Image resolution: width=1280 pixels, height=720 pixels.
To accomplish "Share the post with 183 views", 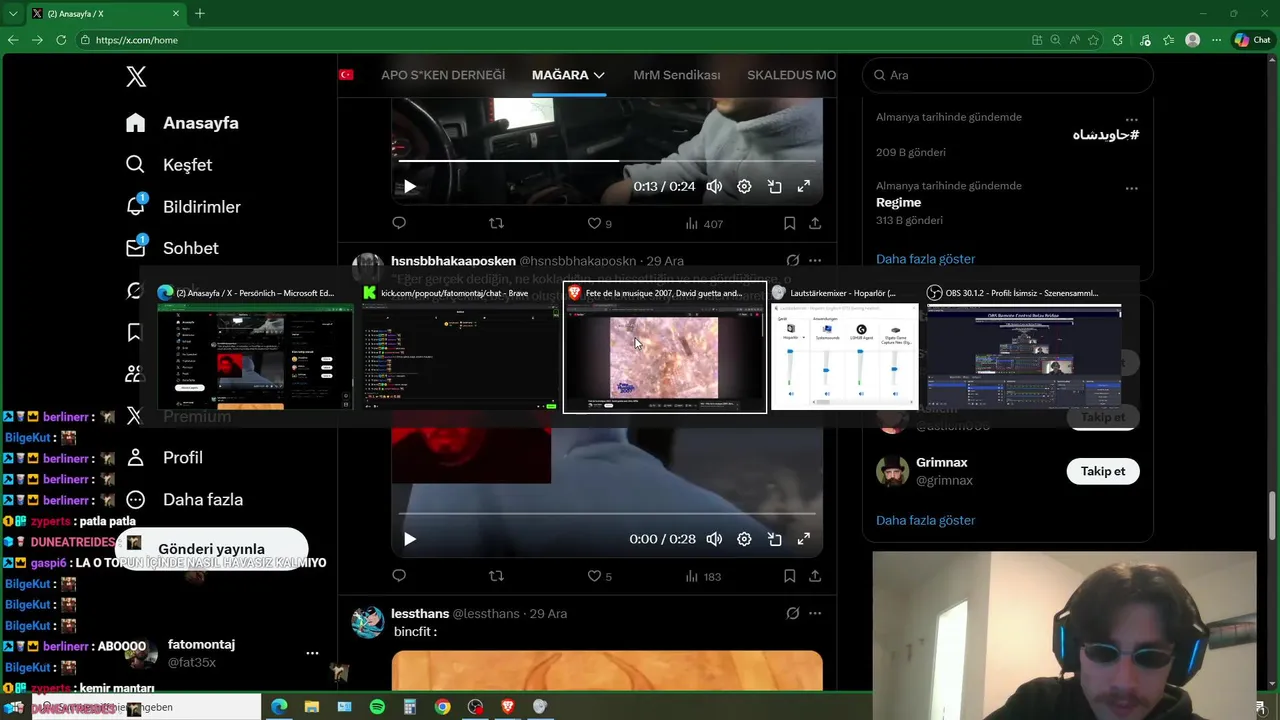I will tap(815, 576).
